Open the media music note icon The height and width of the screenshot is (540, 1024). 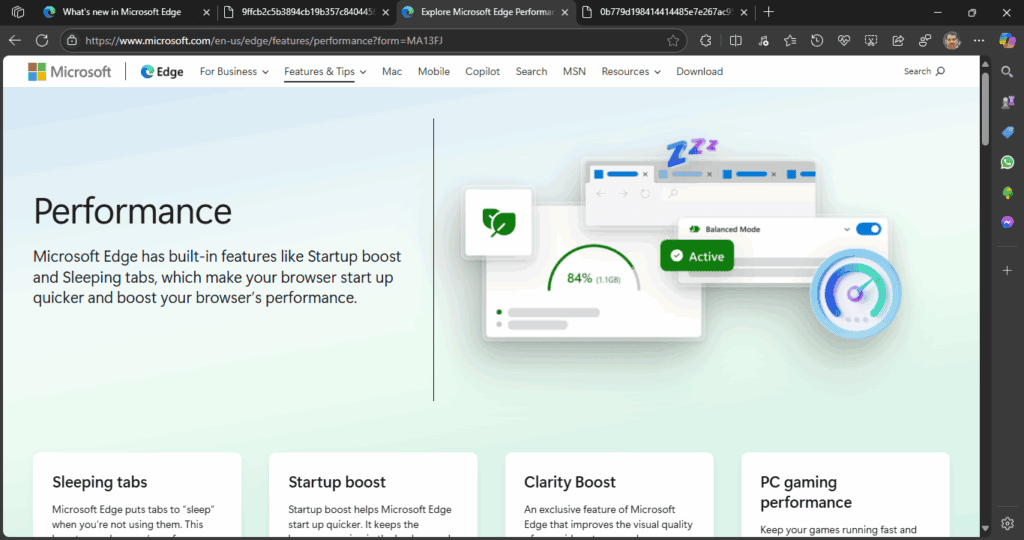tap(763, 40)
